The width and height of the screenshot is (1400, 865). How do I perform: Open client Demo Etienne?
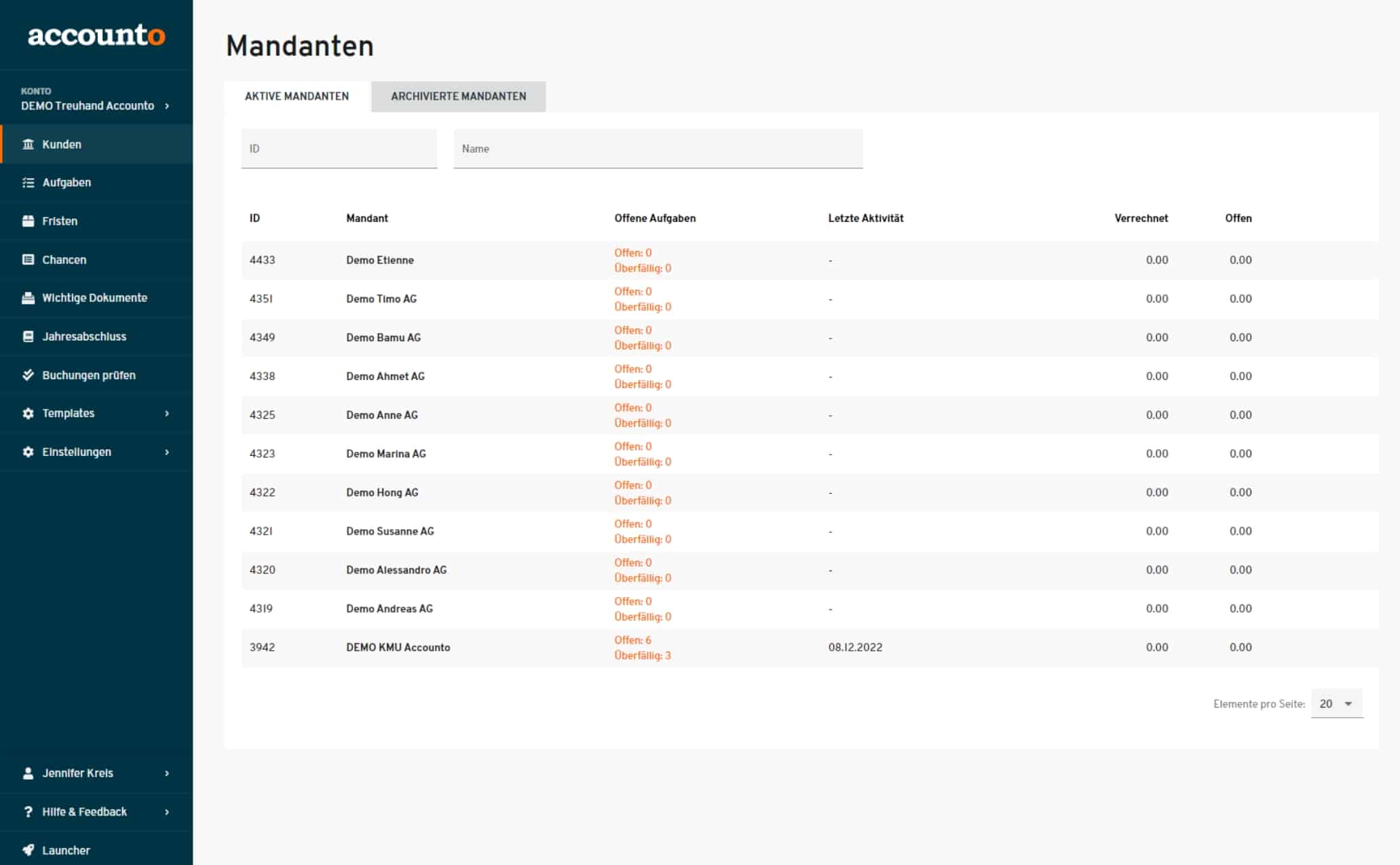380,261
